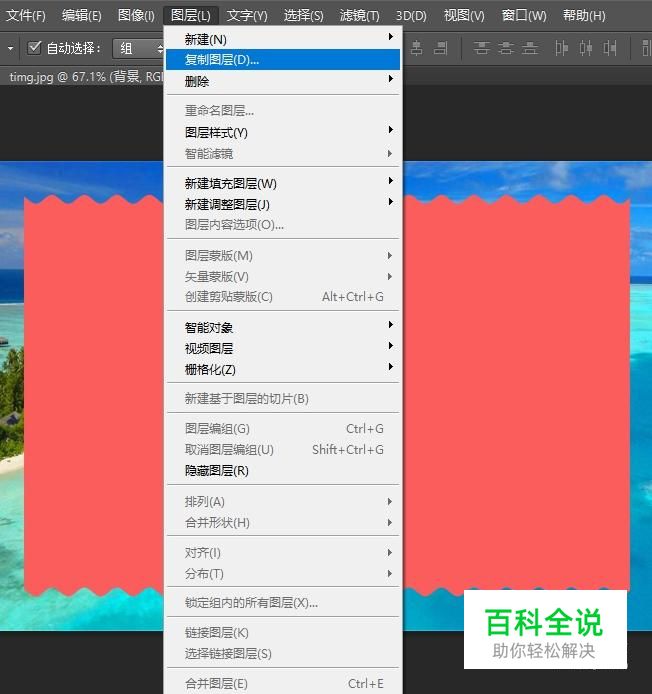Click the 图层内容选项(O)... entry
This screenshot has width=652, height=694.
(x=283, y=225)
